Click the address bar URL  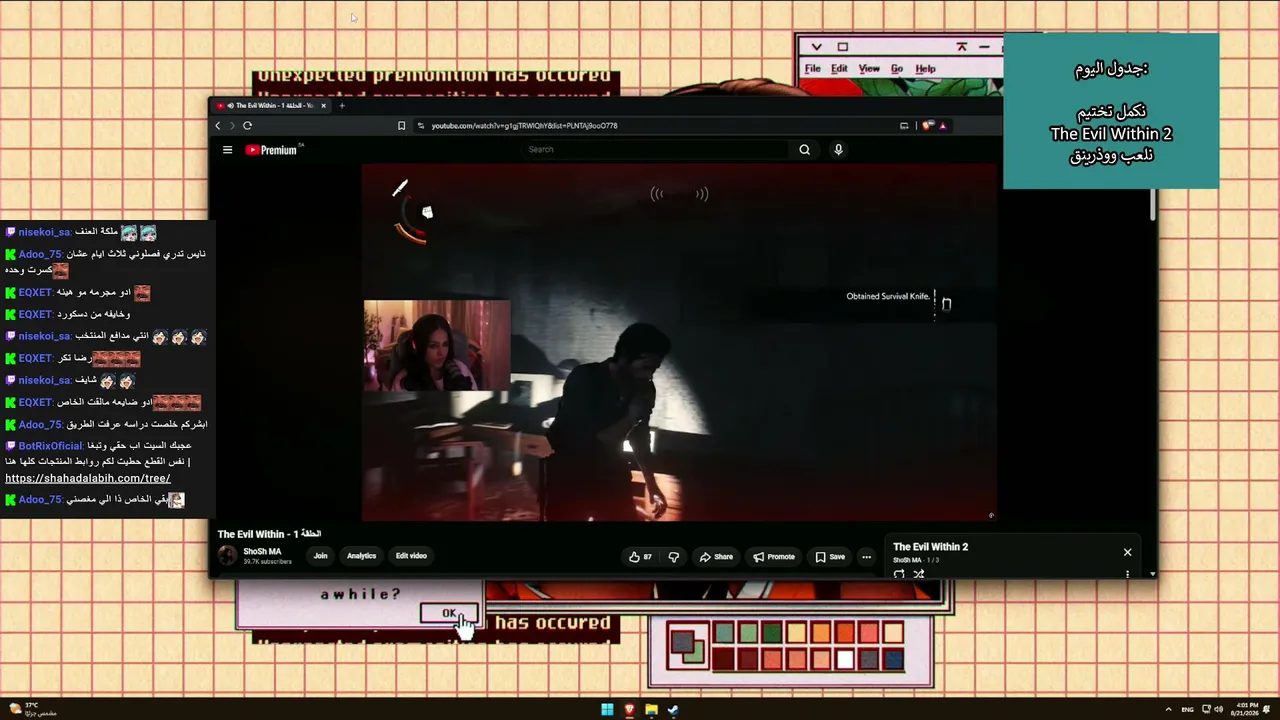pos(524,126)
